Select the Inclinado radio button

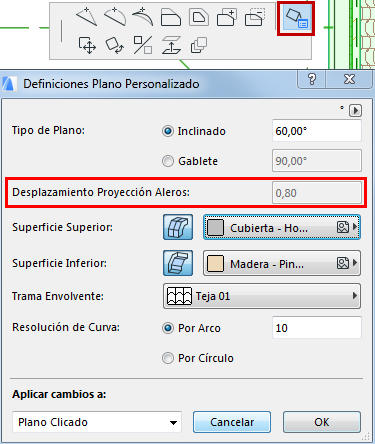click(x=168, y=131)
